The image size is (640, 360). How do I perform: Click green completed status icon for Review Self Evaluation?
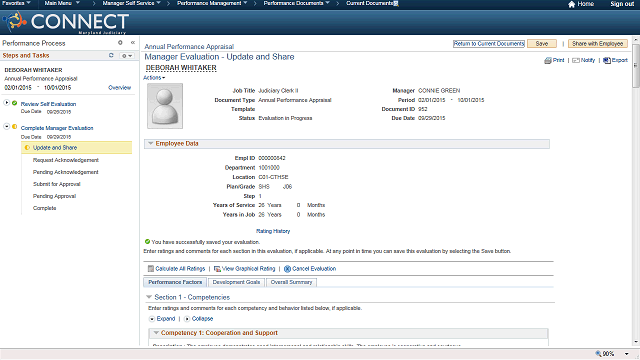pos(14,103)
